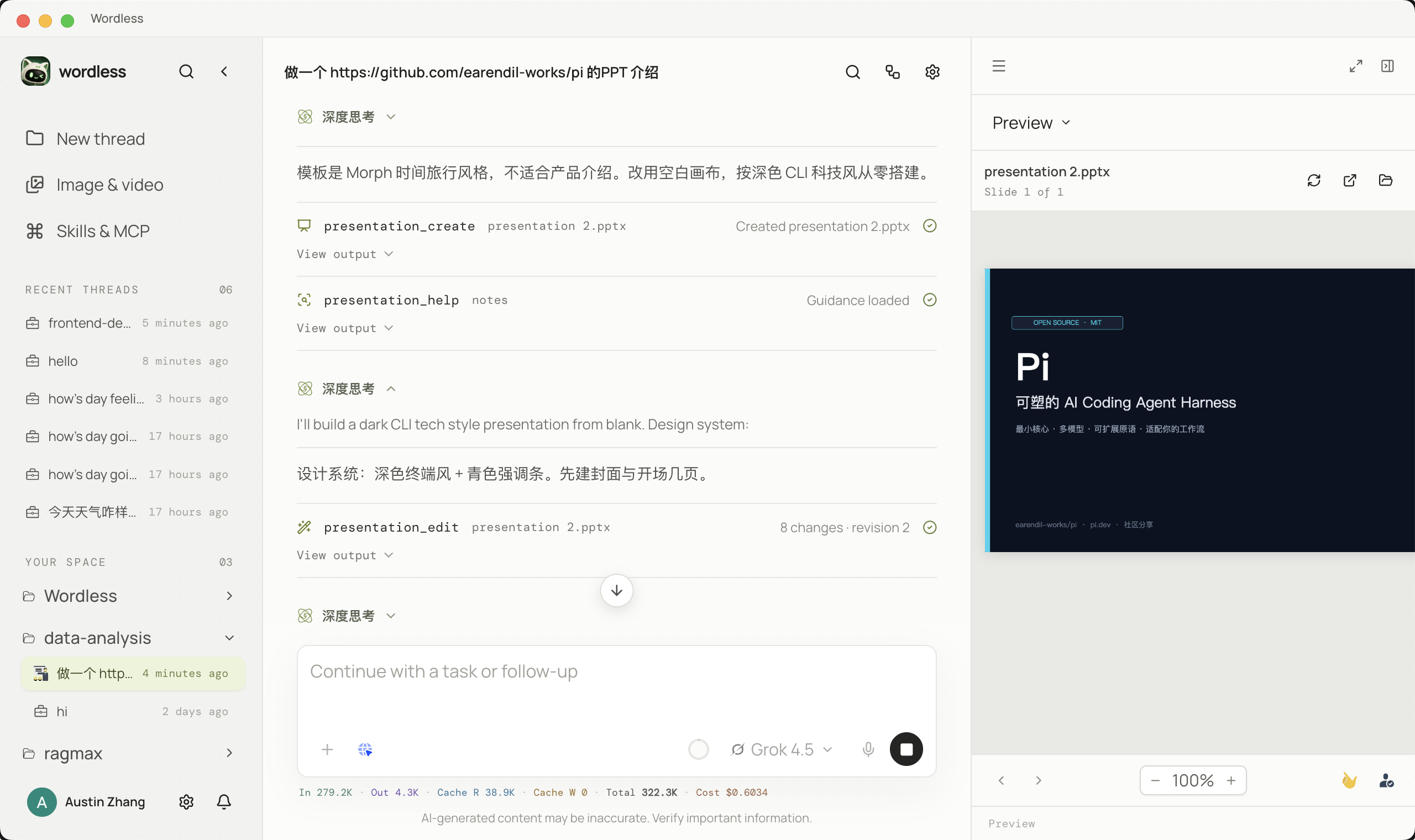Zoom out the slide with the minus button
Image resolution: width=1415 pixels, height=840 pixels.
[1155, 780]
